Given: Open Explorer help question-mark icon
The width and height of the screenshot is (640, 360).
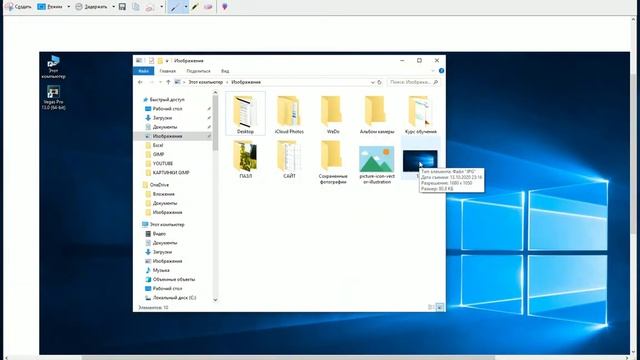Looking at the screenshot, I should (441, 71).
